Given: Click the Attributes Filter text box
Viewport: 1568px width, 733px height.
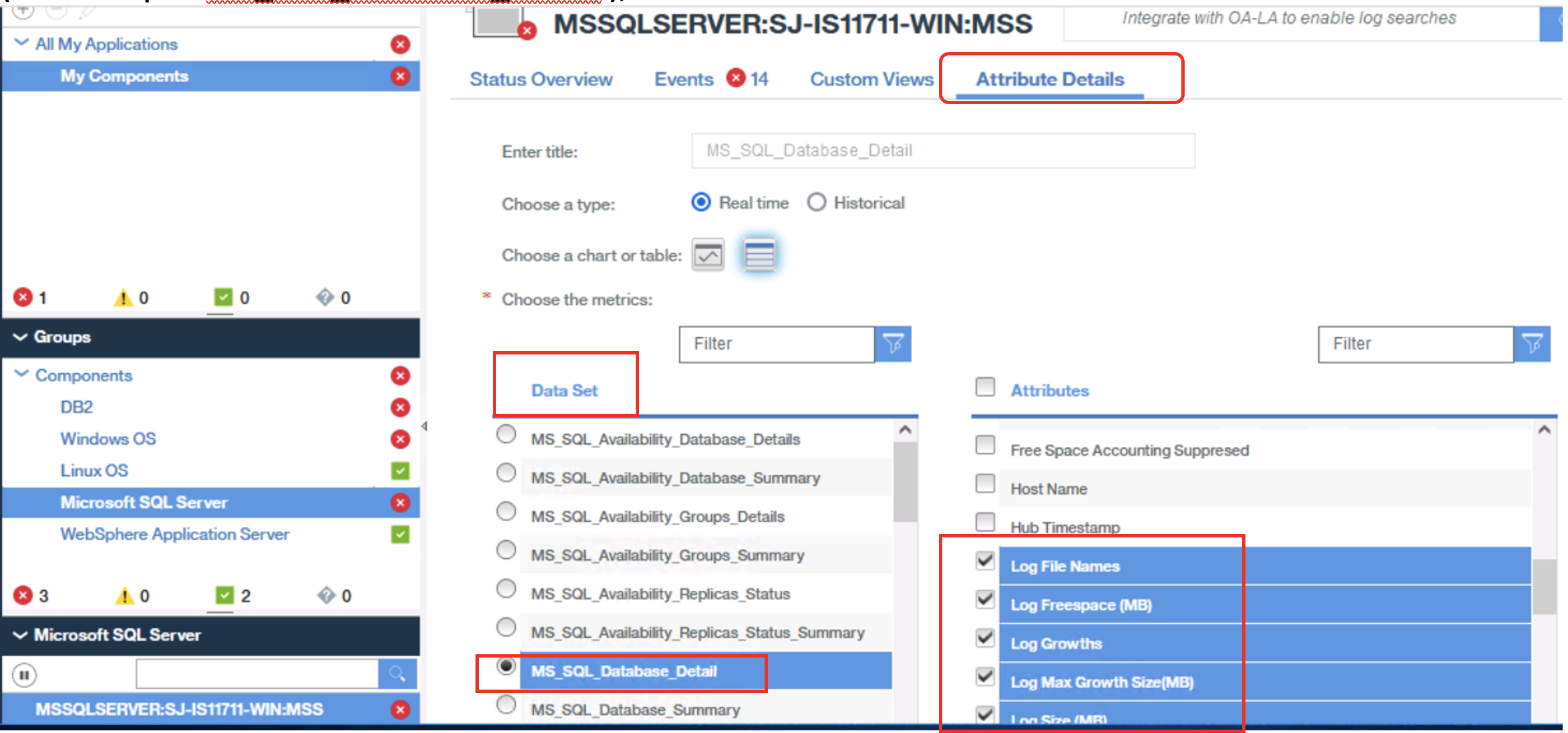Looking at the screenshot, I should coord(1416,344).
